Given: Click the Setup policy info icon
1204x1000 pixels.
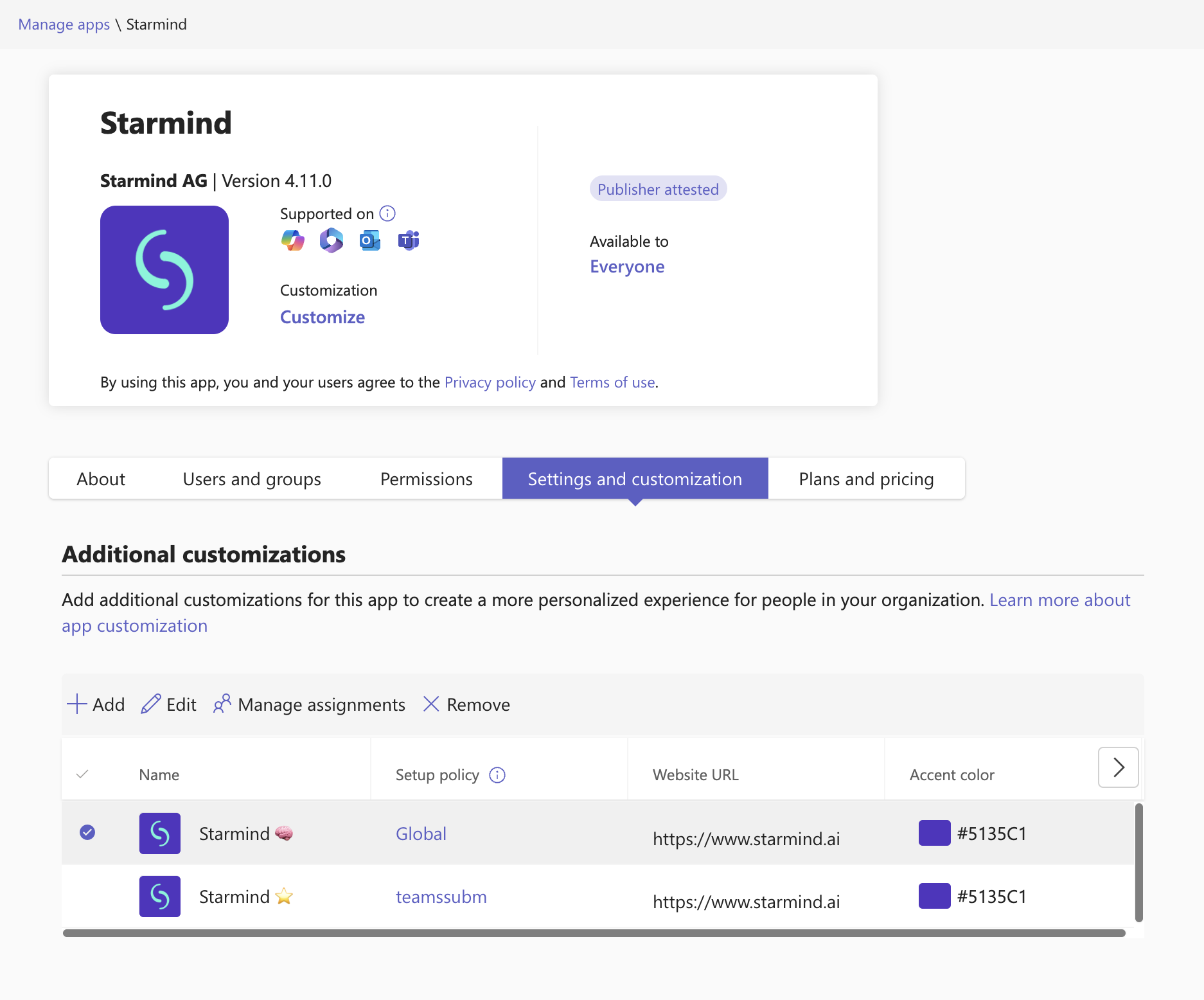Looking at the screenshot, I should (x=497, y=775).
